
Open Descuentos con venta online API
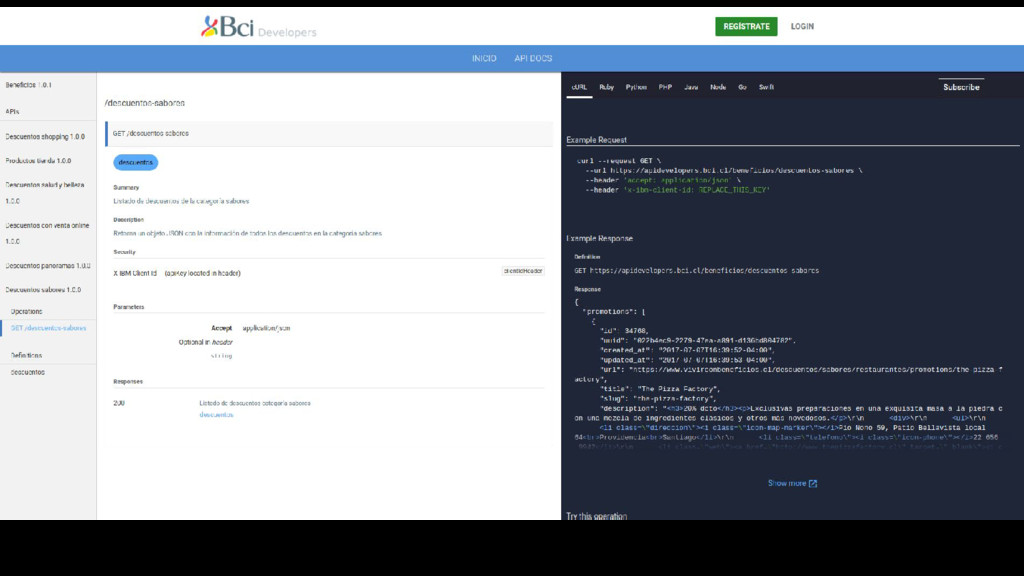pyautogui.click(x=47, y=233)
